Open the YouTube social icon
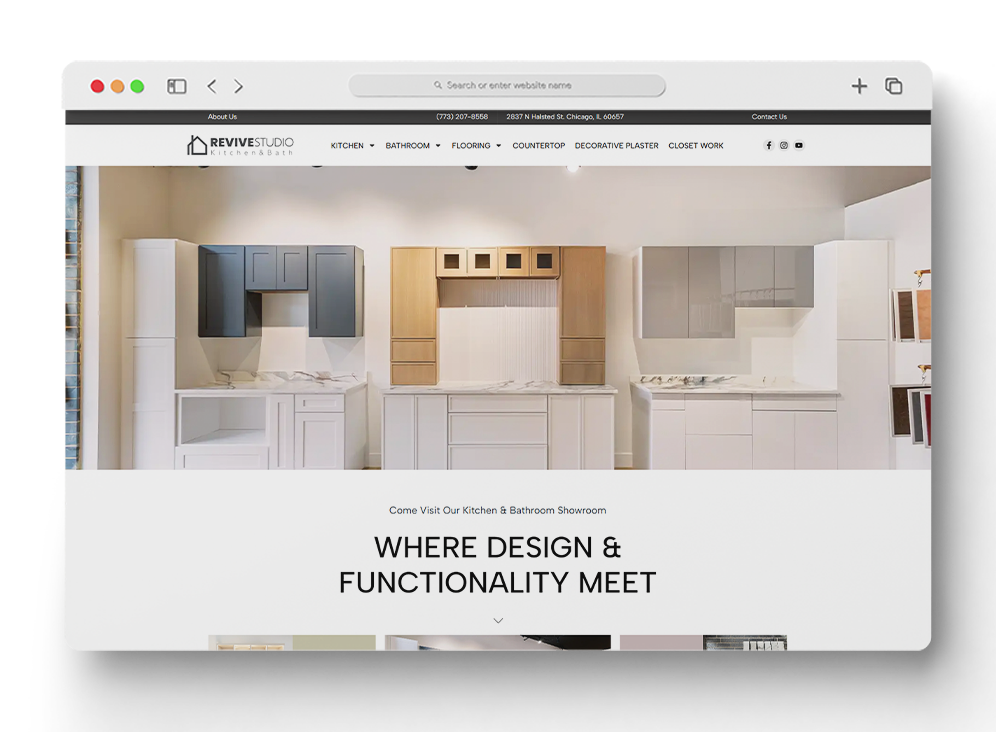The image size is (996, 732). tap(798, 146)
